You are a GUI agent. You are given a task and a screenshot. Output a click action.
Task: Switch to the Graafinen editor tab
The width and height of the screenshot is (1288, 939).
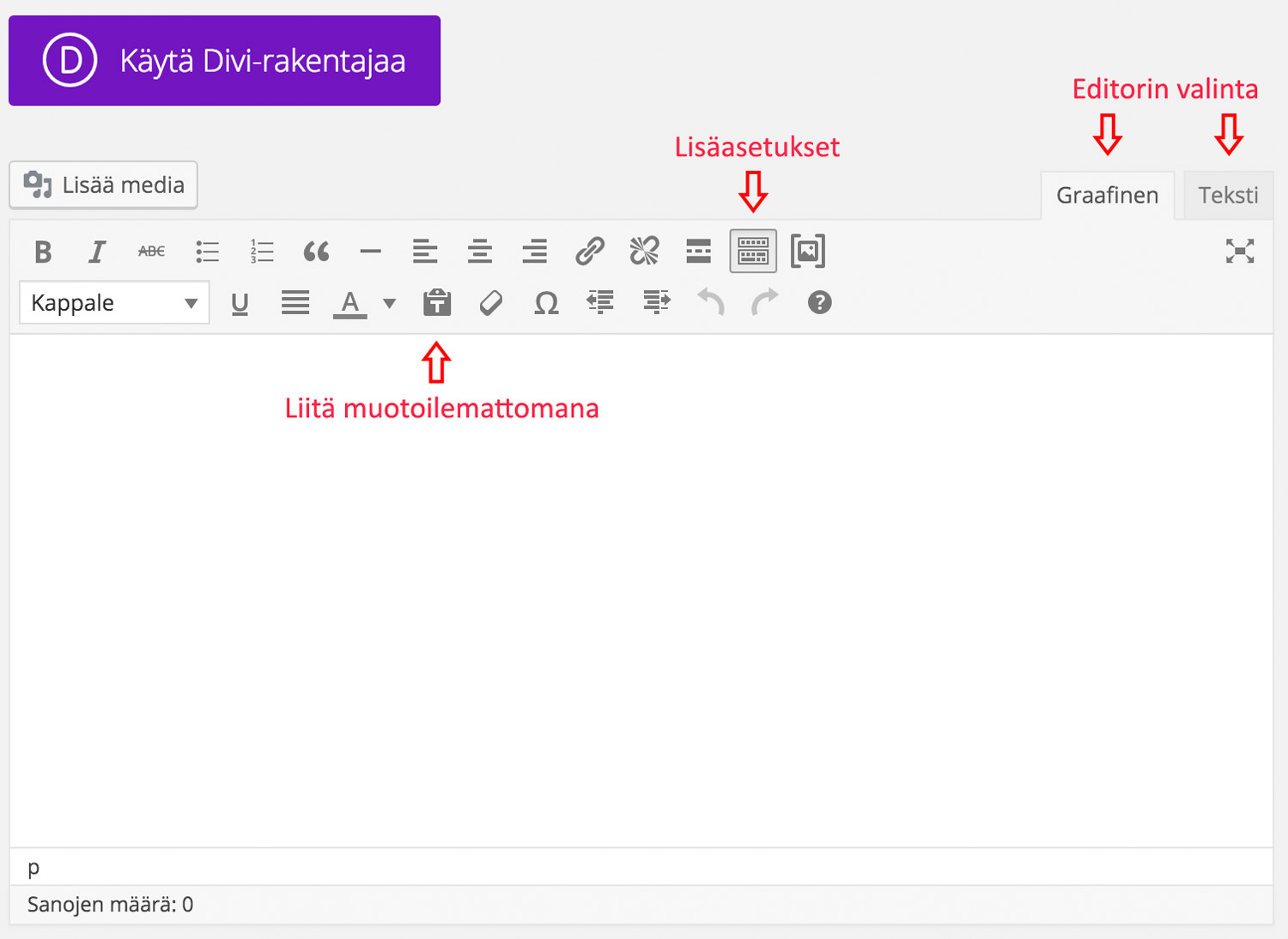1108,196
